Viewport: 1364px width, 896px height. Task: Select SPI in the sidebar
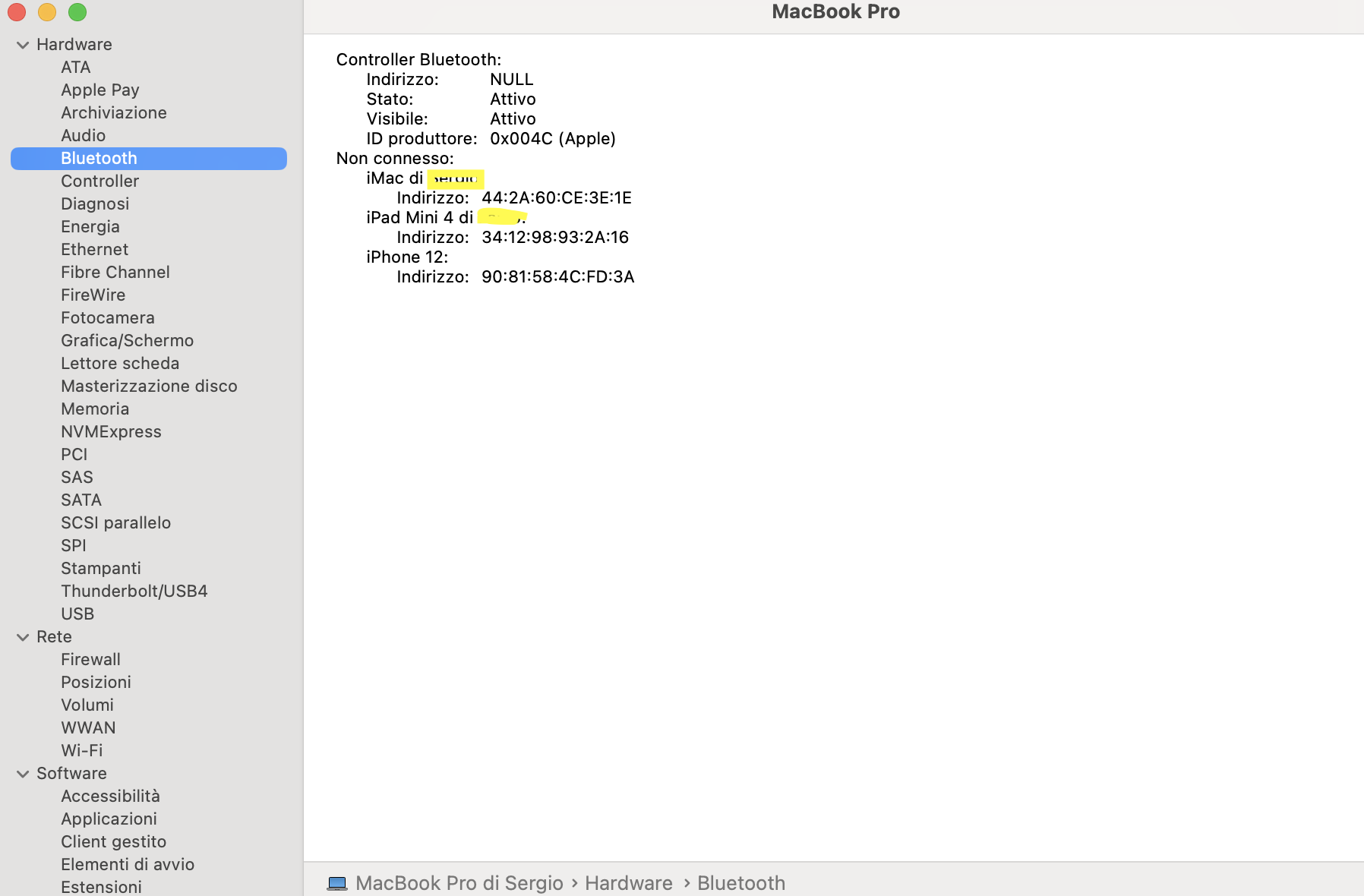pyautogui.click(x=74, y=546)
